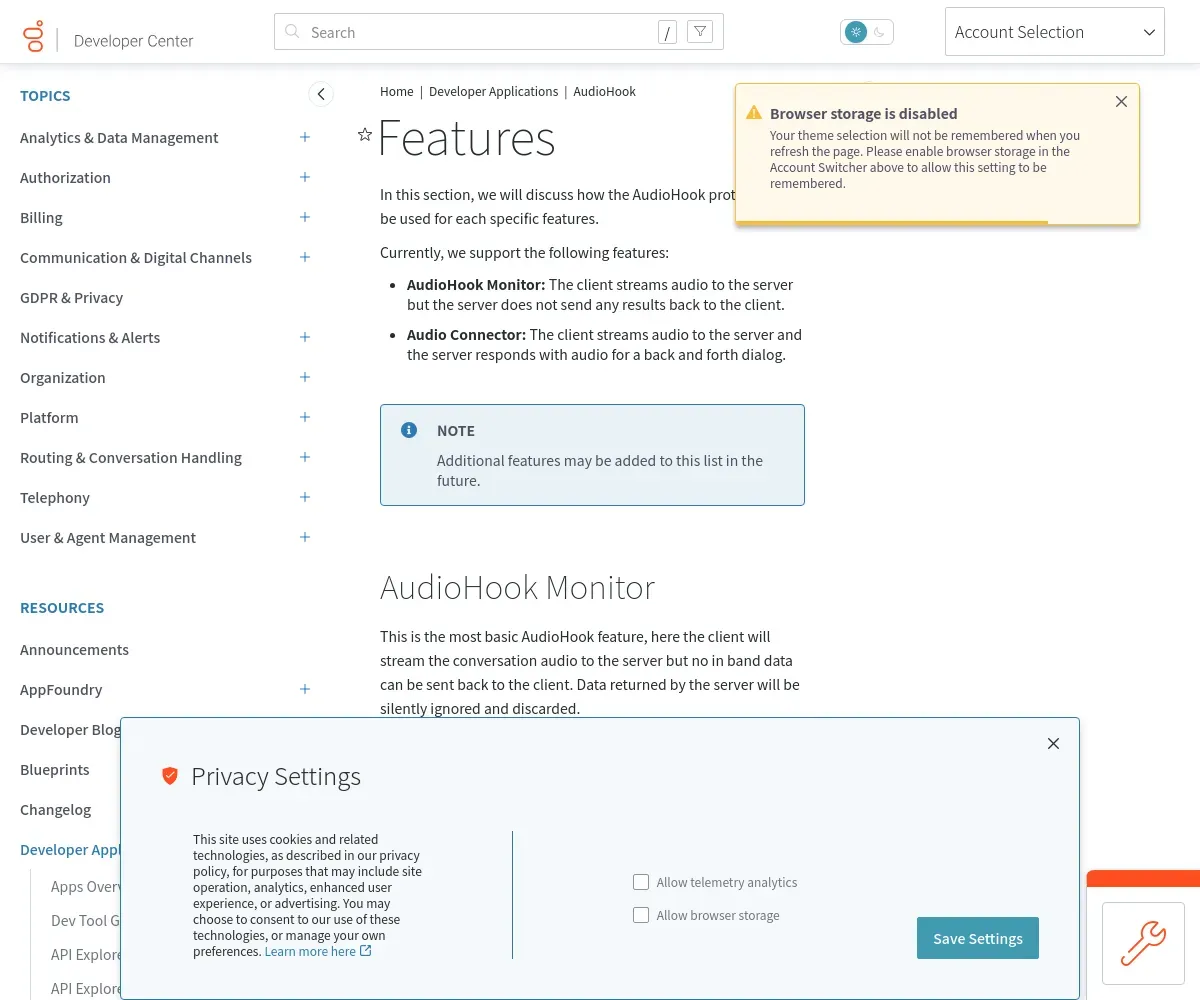Click external link icon after Learn more

coord(366,951)
